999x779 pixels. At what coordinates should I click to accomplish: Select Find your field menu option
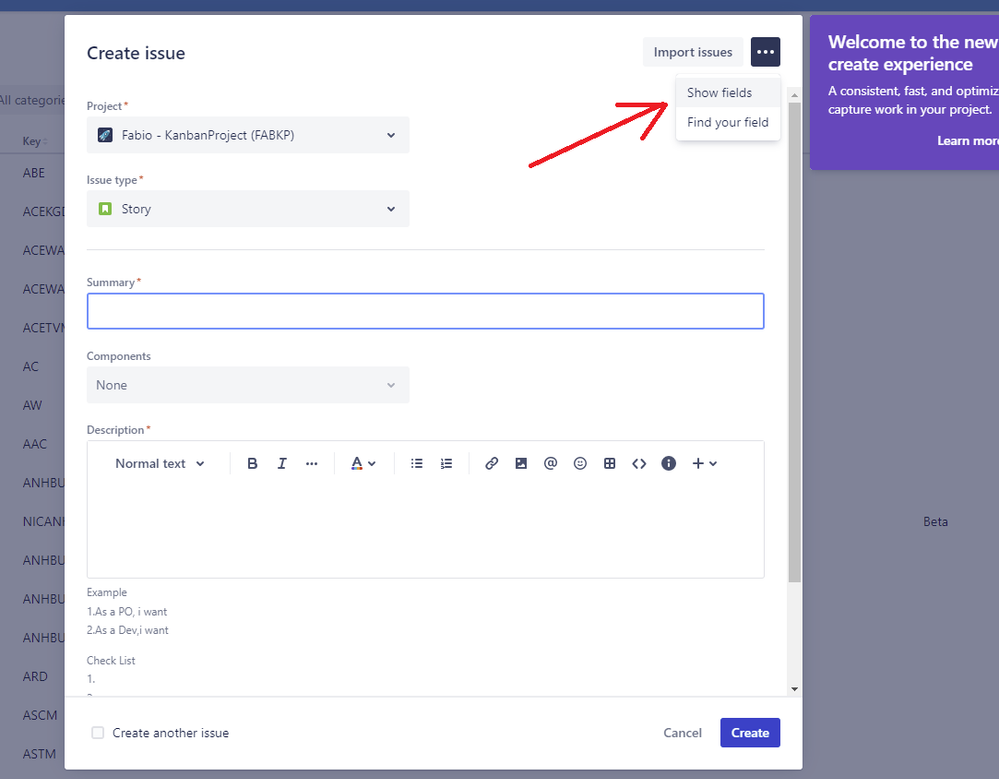(x=728, y=122)
